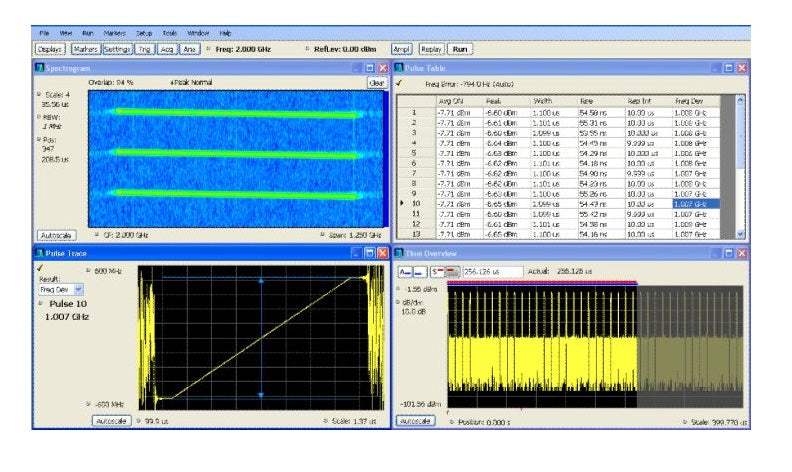The width and height of the screenshot is (792, 472).
Task: Toggle the Pulse Trace check mark
Action: coord(39,268)
